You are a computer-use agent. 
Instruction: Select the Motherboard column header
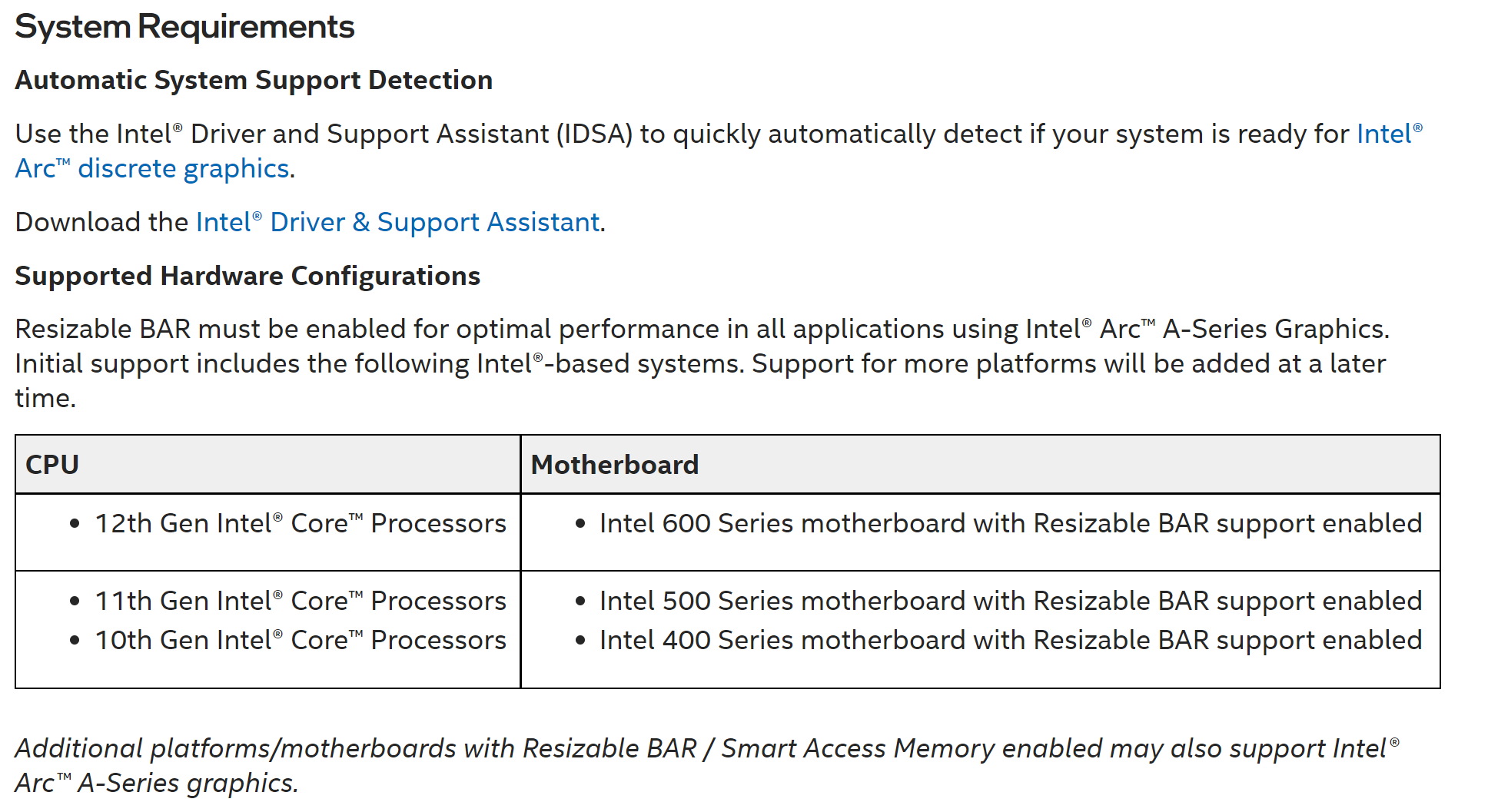tap(614, 465)
